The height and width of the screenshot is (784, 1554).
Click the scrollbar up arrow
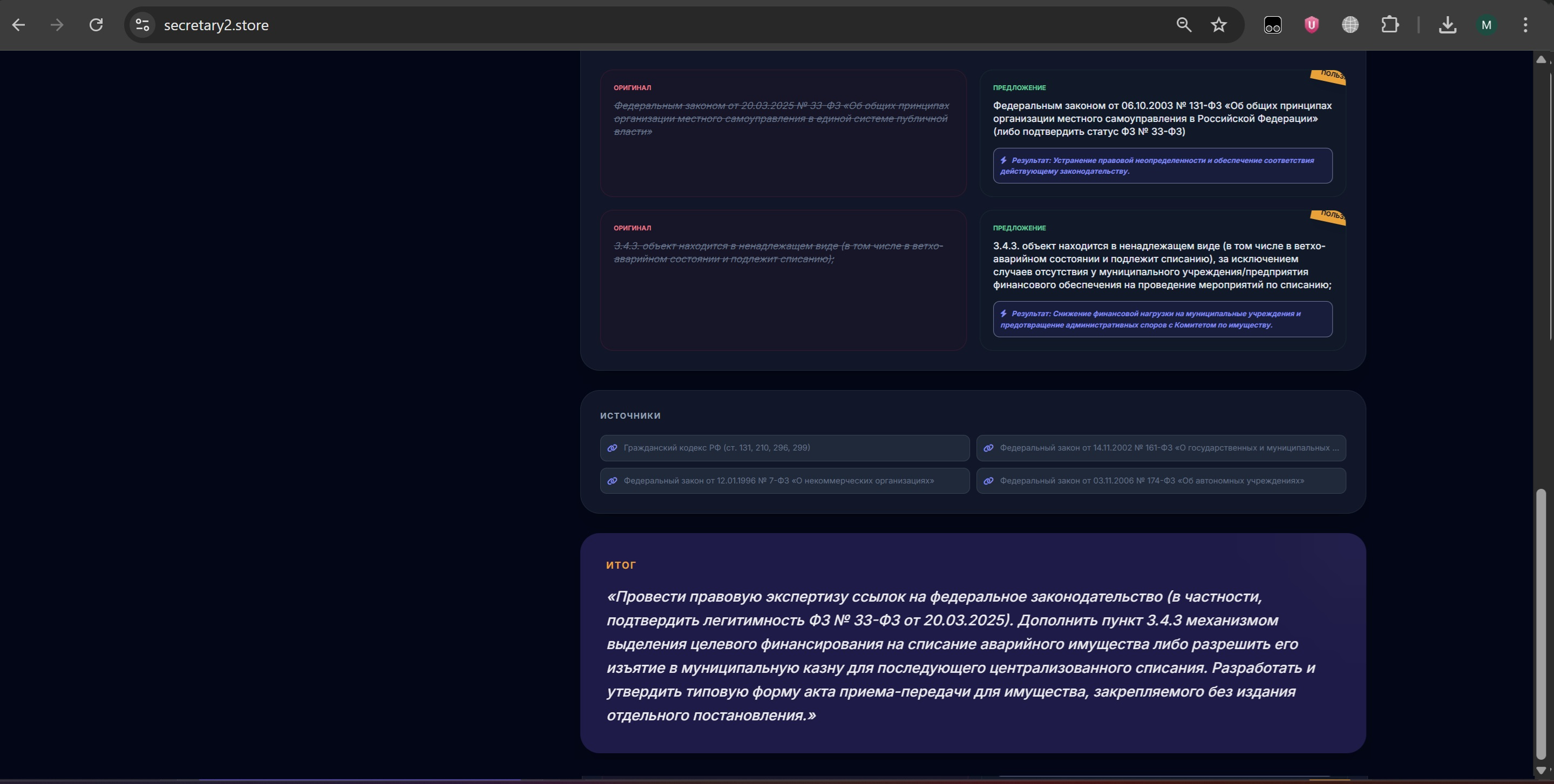click(1541, 59)
